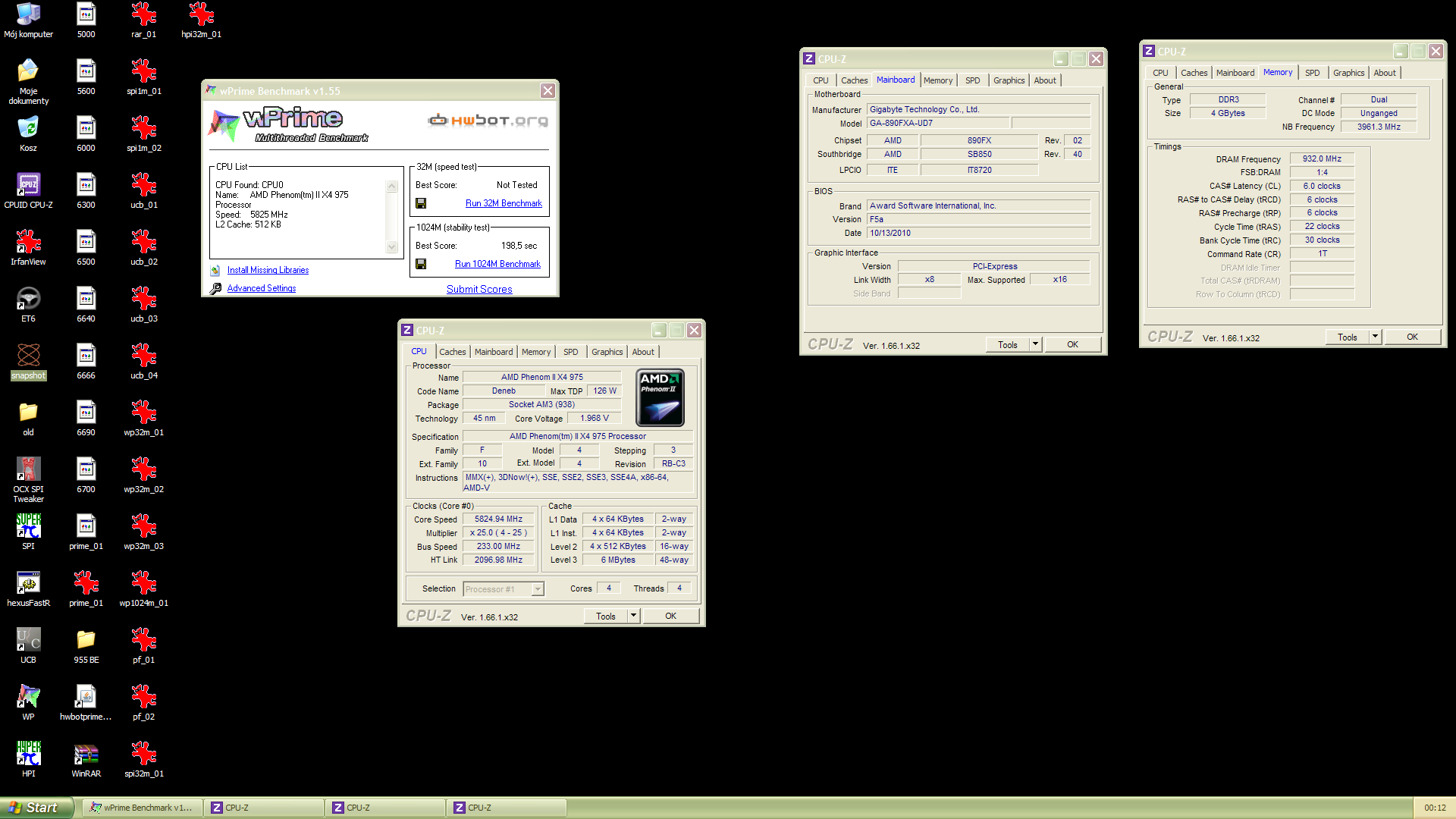Expand the Processor #1 selection dropdown
This screenshot has height=819, width=1456.
(538, 589)
